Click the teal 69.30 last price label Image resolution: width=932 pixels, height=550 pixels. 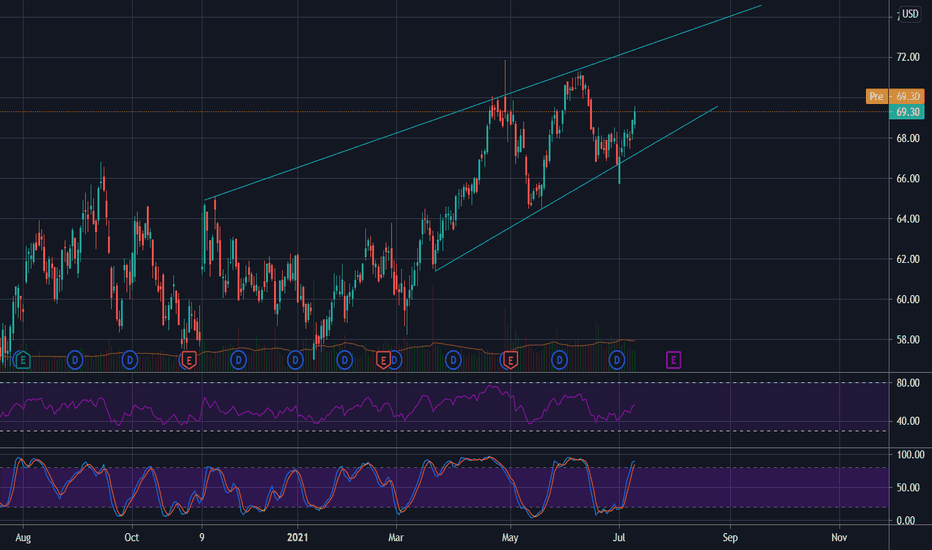(x=906, y=112)
